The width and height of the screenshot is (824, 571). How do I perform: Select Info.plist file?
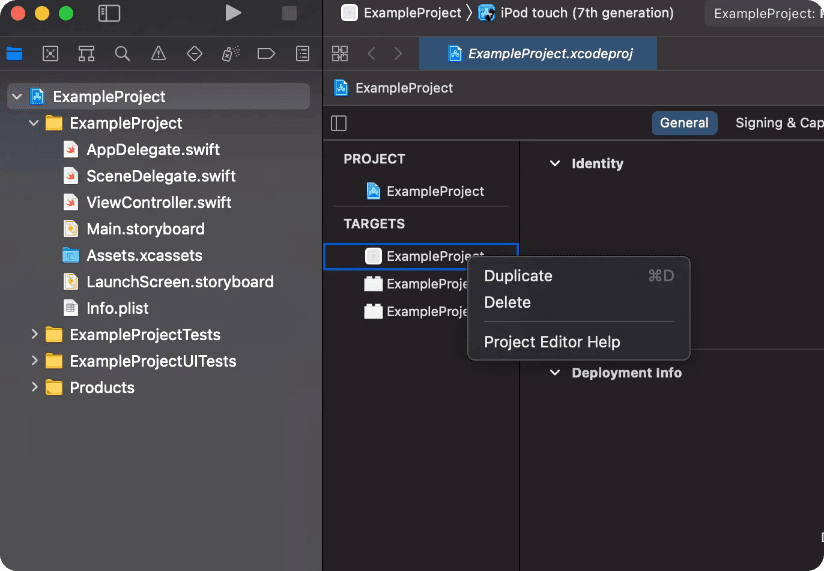tap(117, 308)
